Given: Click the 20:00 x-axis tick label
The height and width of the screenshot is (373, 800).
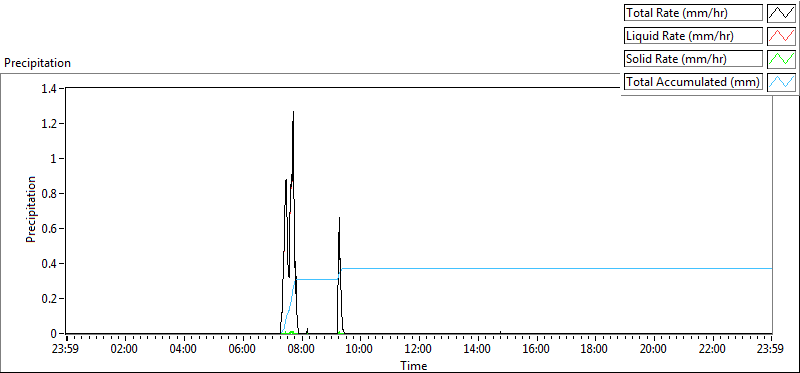Looking at the screenshot, I should pos(654,349).
